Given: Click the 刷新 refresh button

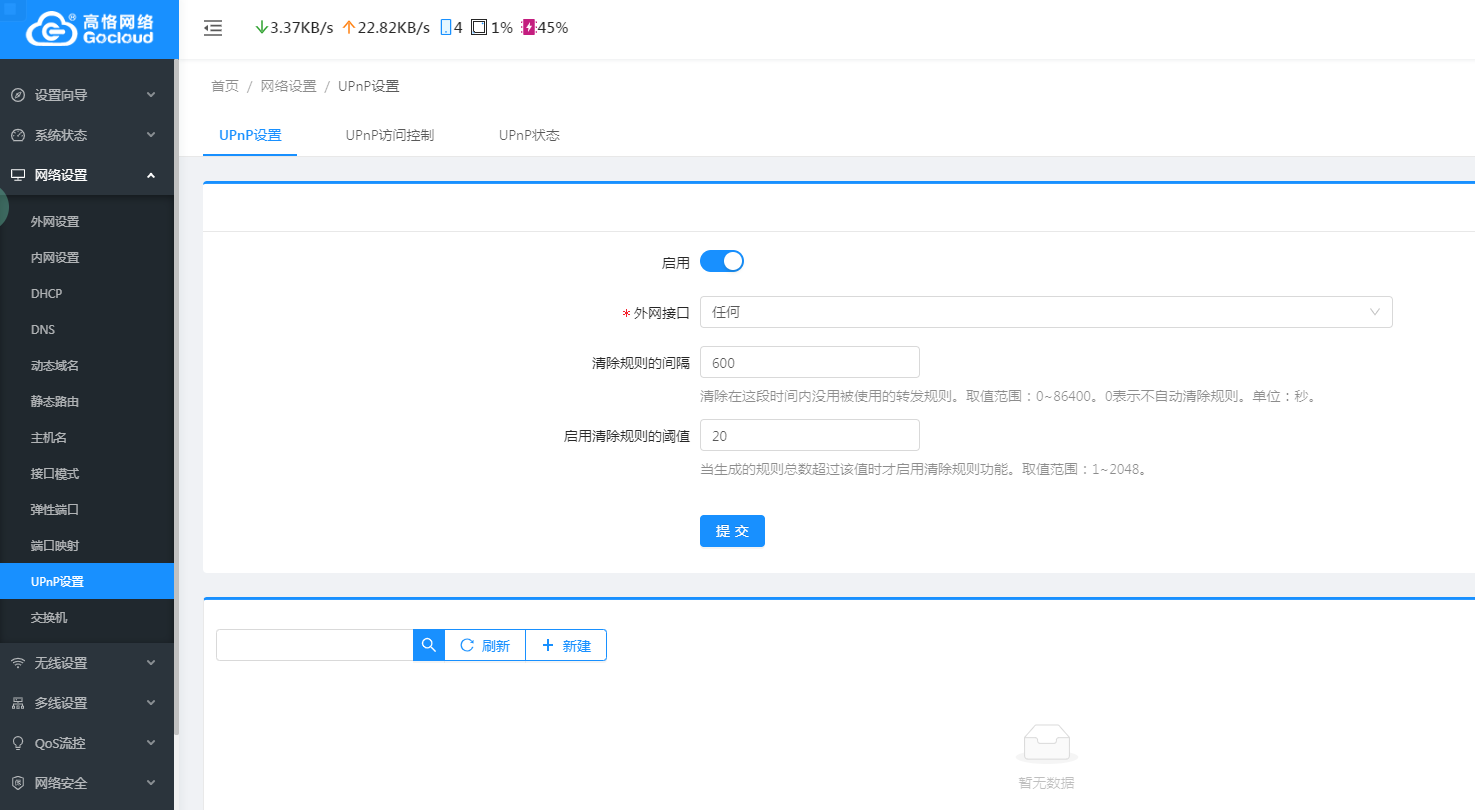Looking at the screenshot, I should (x=485, y=646).
